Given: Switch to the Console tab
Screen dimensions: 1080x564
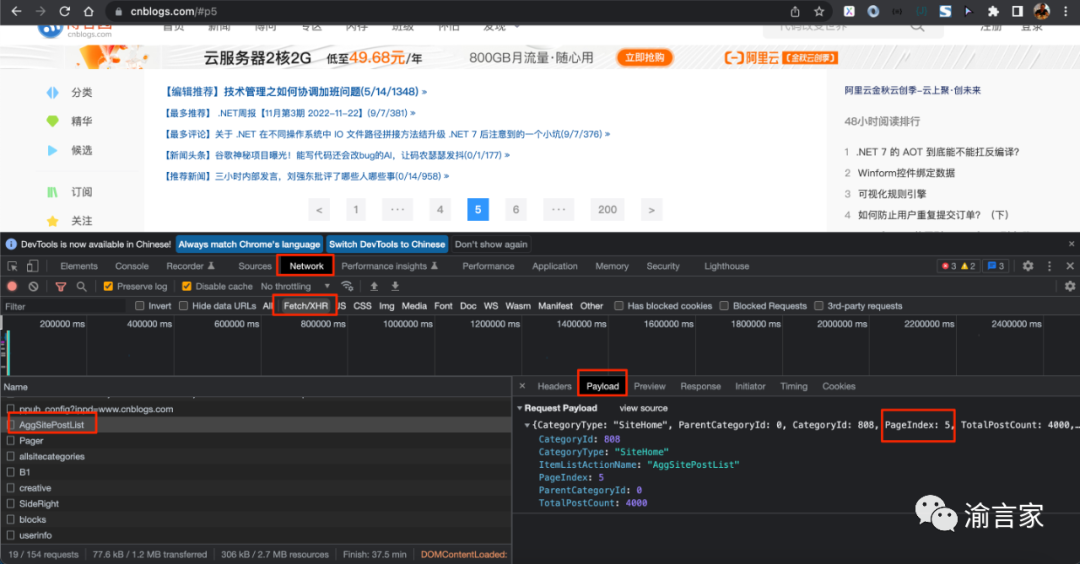Looking at the screenshot, I should point(132,266).
